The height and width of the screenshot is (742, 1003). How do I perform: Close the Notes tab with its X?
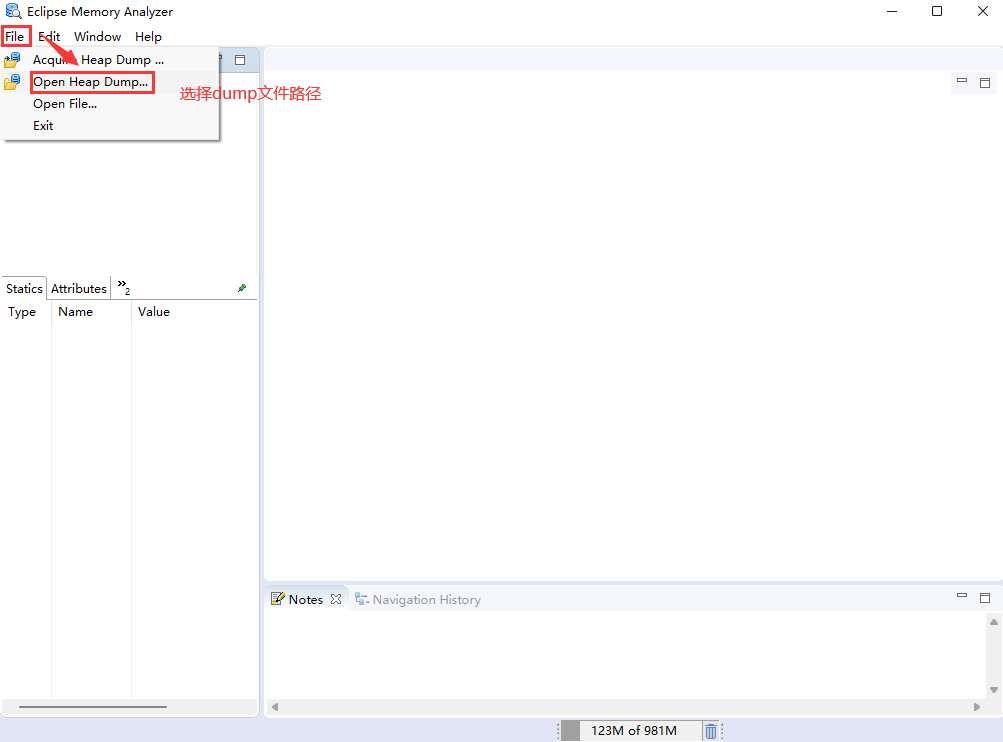click(x=336, y=600)
